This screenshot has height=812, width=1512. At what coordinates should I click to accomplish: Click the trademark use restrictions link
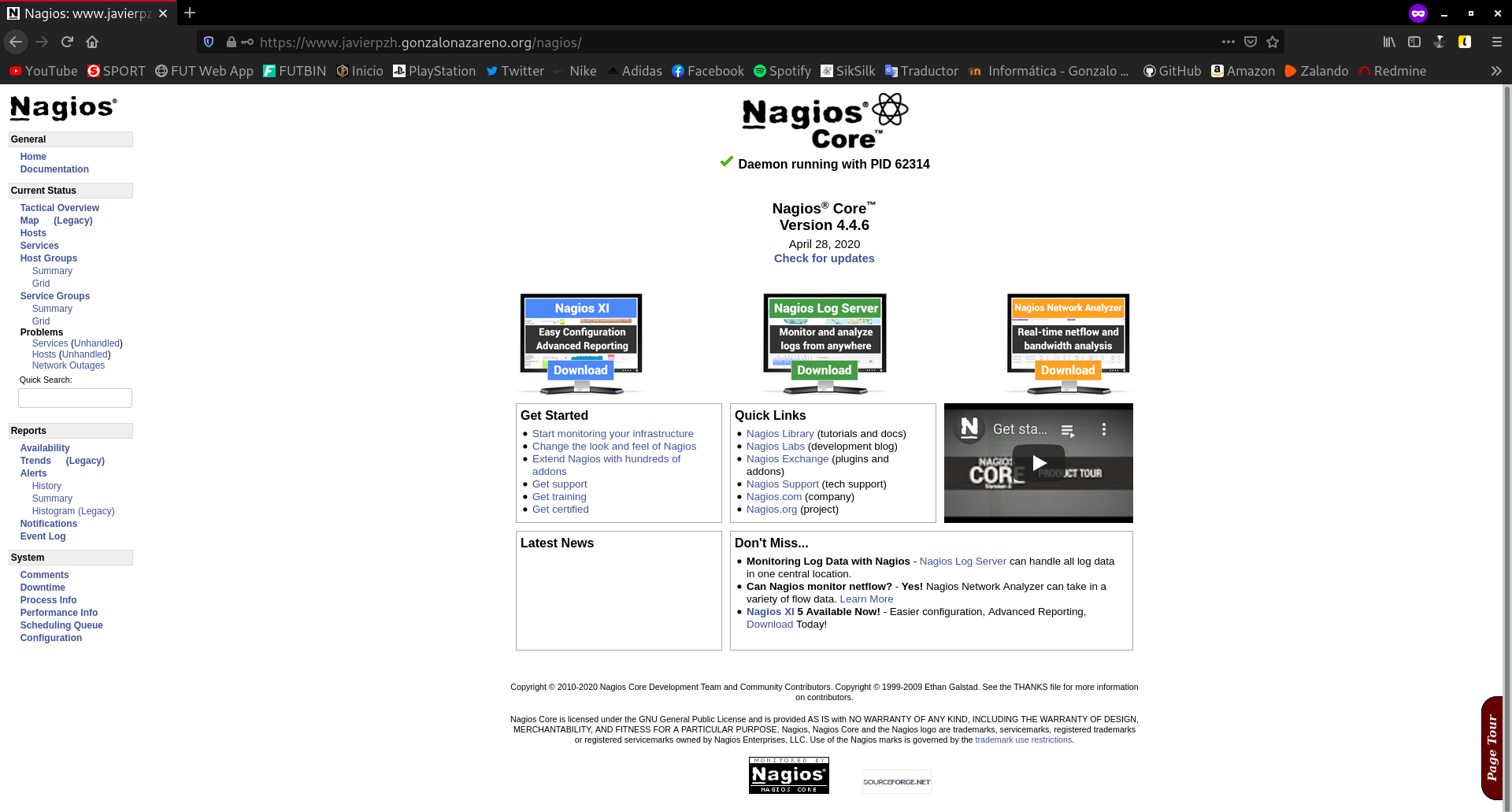click(x=1024, y=740)
